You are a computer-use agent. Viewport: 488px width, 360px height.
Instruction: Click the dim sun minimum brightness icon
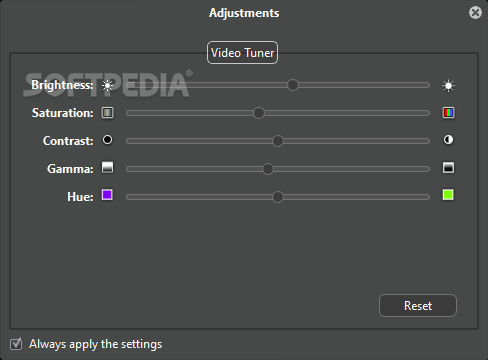click(x=107, y=86)
